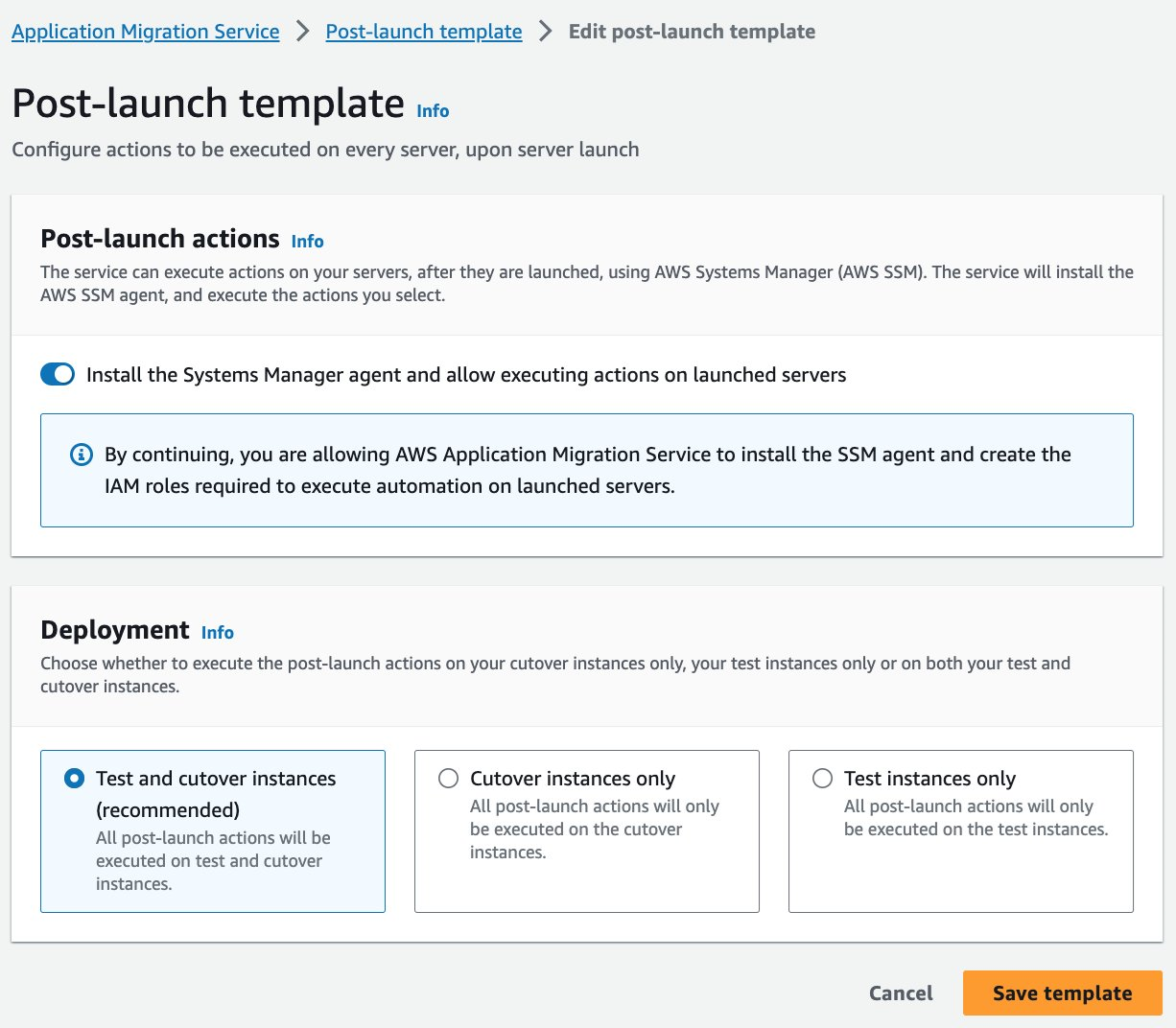The width and height of the screenshot is (1176, 1028).
Task: Click the Edit post-launch template breadcrumb label
Action: [x=691, y=31]
